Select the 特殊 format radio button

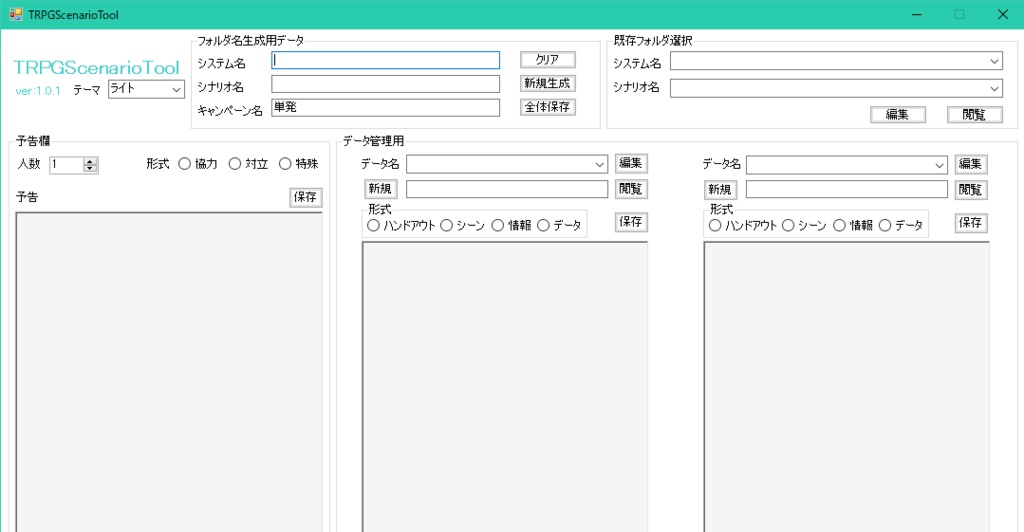pos(298,164)
